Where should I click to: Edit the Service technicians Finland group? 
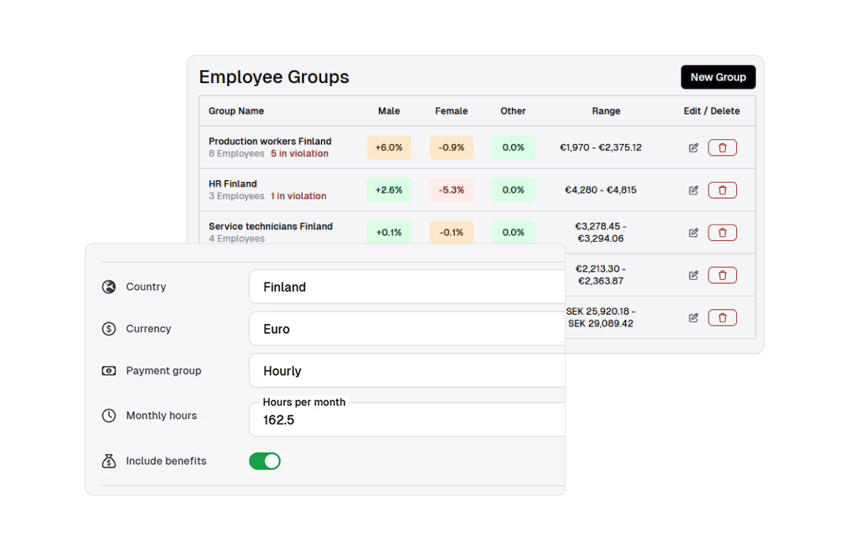pyautogui.click(x=693, y=233)
